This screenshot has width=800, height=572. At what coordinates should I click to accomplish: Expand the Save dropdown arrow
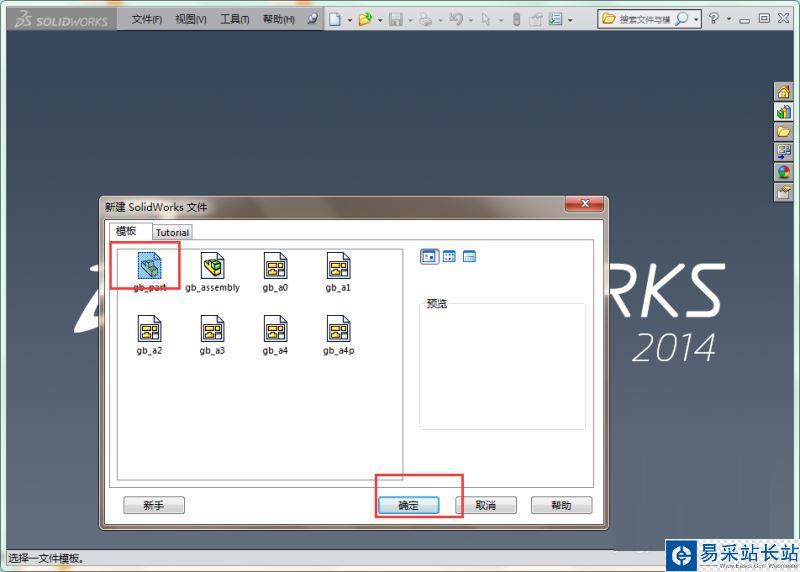pos(410,20)
